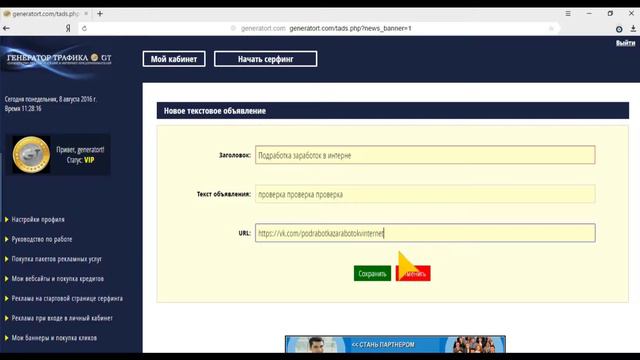This screenshot has width=640, height=360.
Task: Open Реклама на стартовой странице серфинга
Action: (67, 298)
